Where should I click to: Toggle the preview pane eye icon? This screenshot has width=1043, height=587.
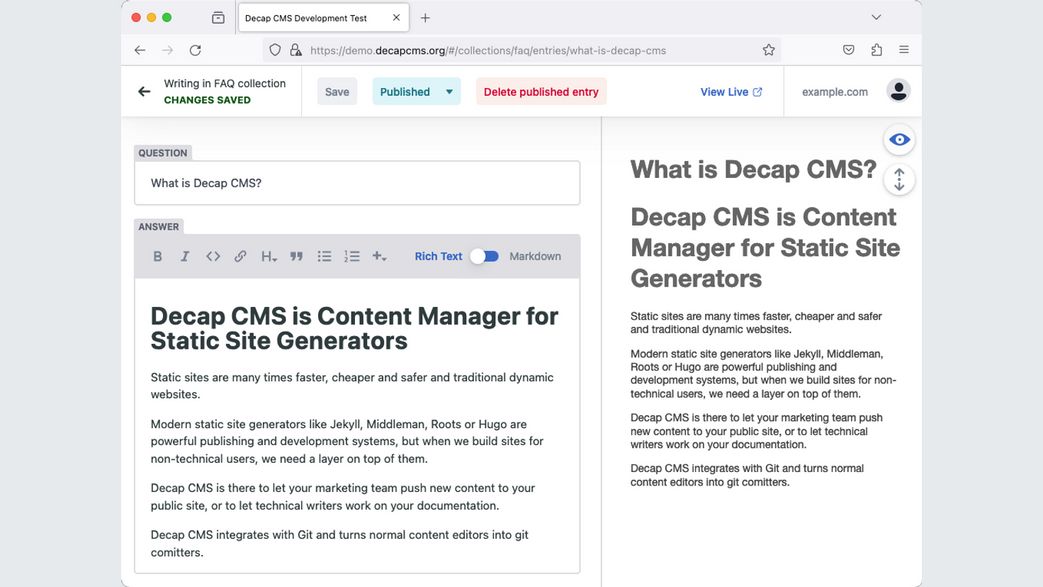[899, 140]
